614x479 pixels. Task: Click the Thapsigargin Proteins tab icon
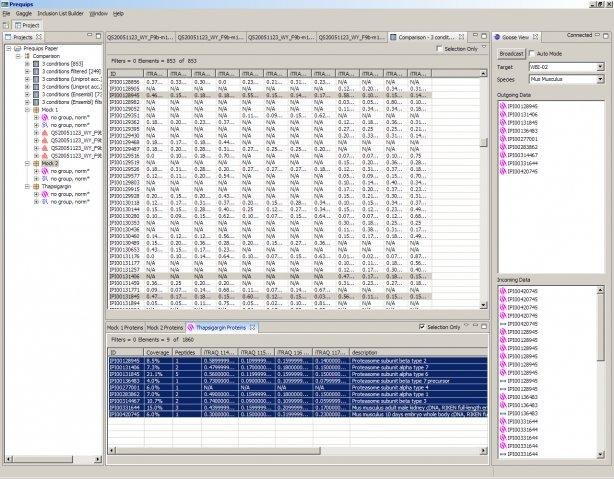(x=191, y=327)
